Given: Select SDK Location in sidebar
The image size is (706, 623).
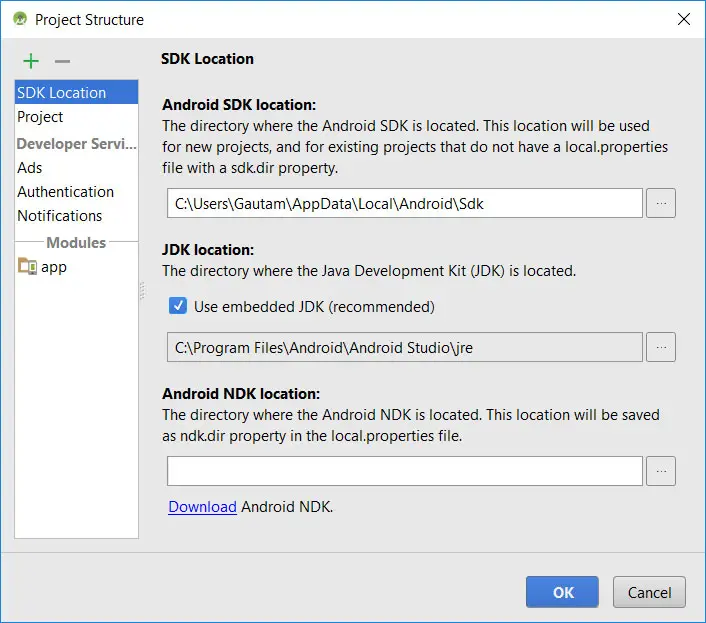Looking at the screenshot, I should [77, 92].
